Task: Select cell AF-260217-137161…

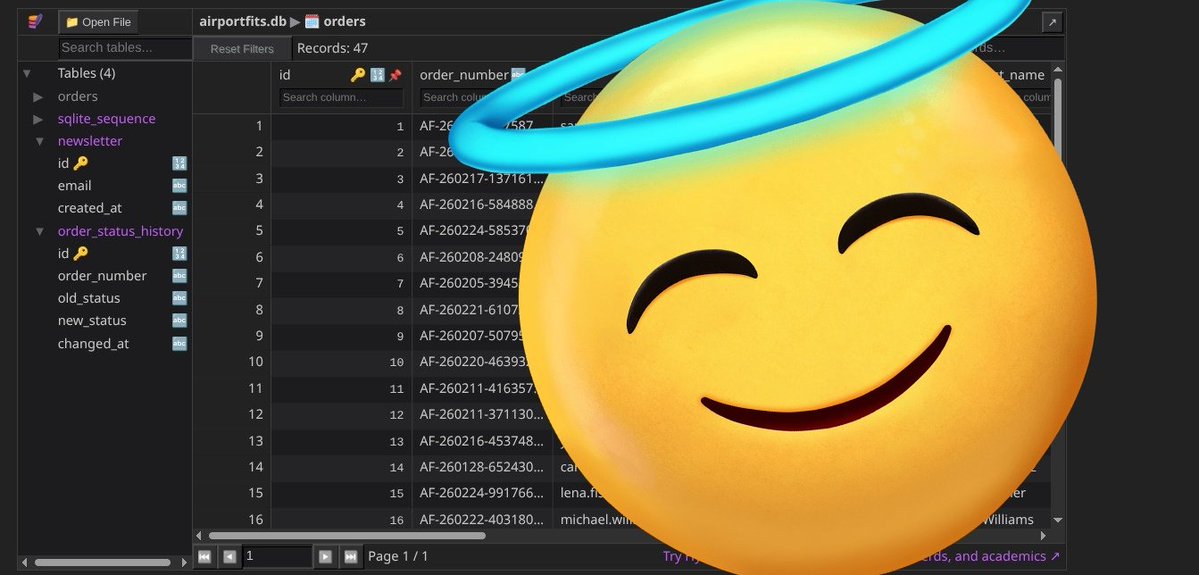Action: 482,179
